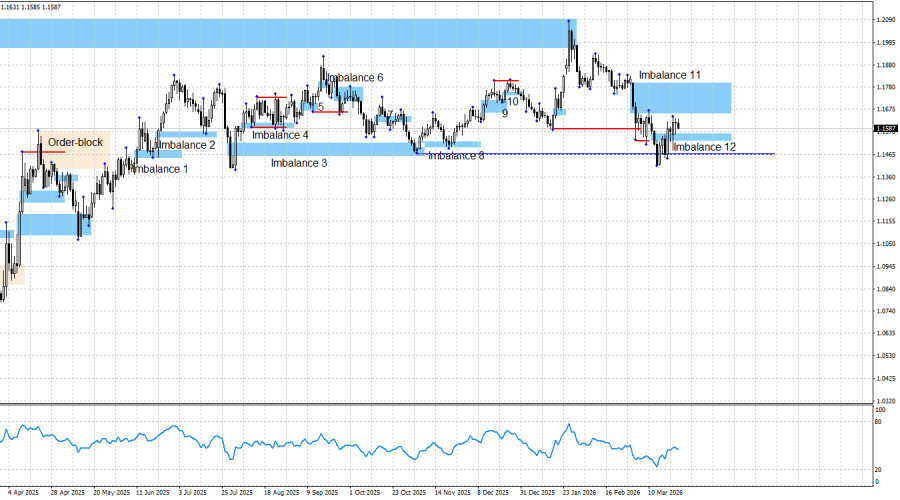
Task: Select the 4 Apr 2025 date on time axis
Action: [24, 492]
